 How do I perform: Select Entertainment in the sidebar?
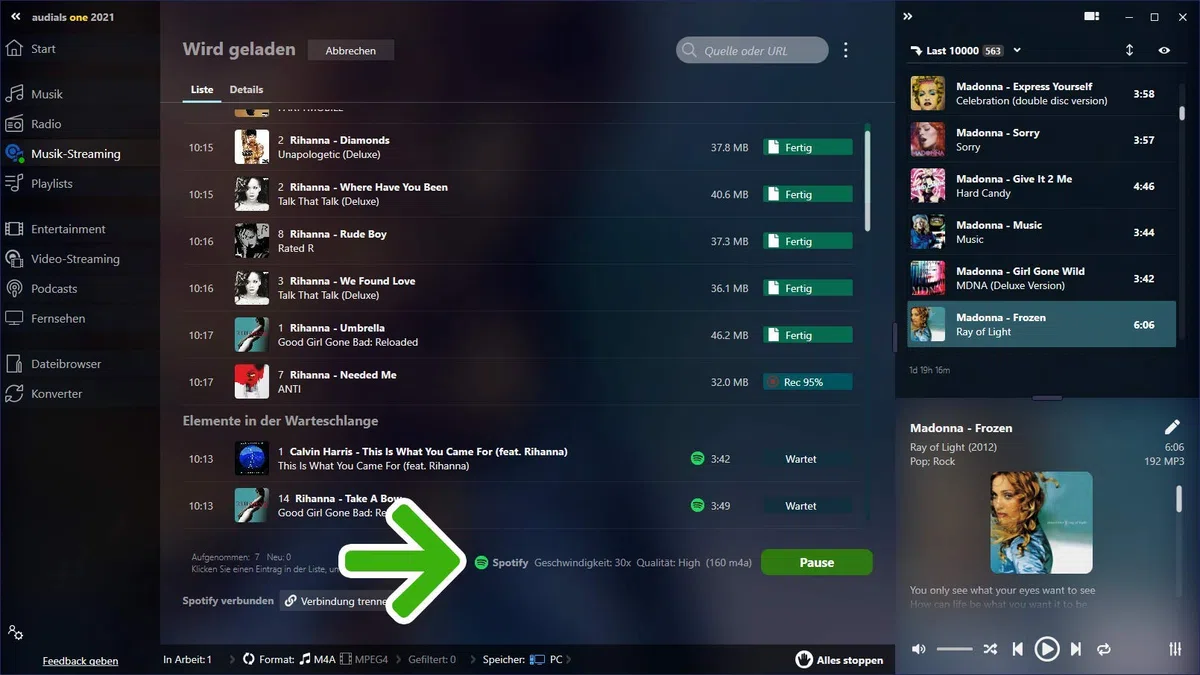pos(55,229)
